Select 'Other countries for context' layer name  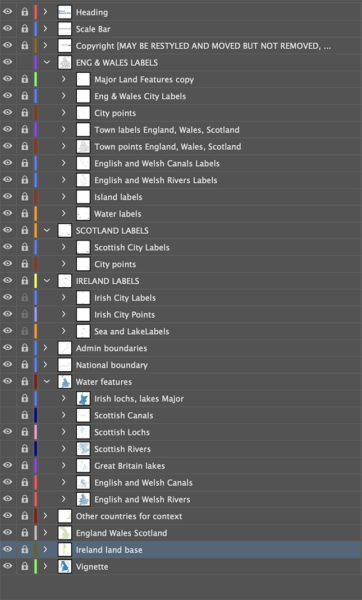pyautogui.click(x=129, y=516)
